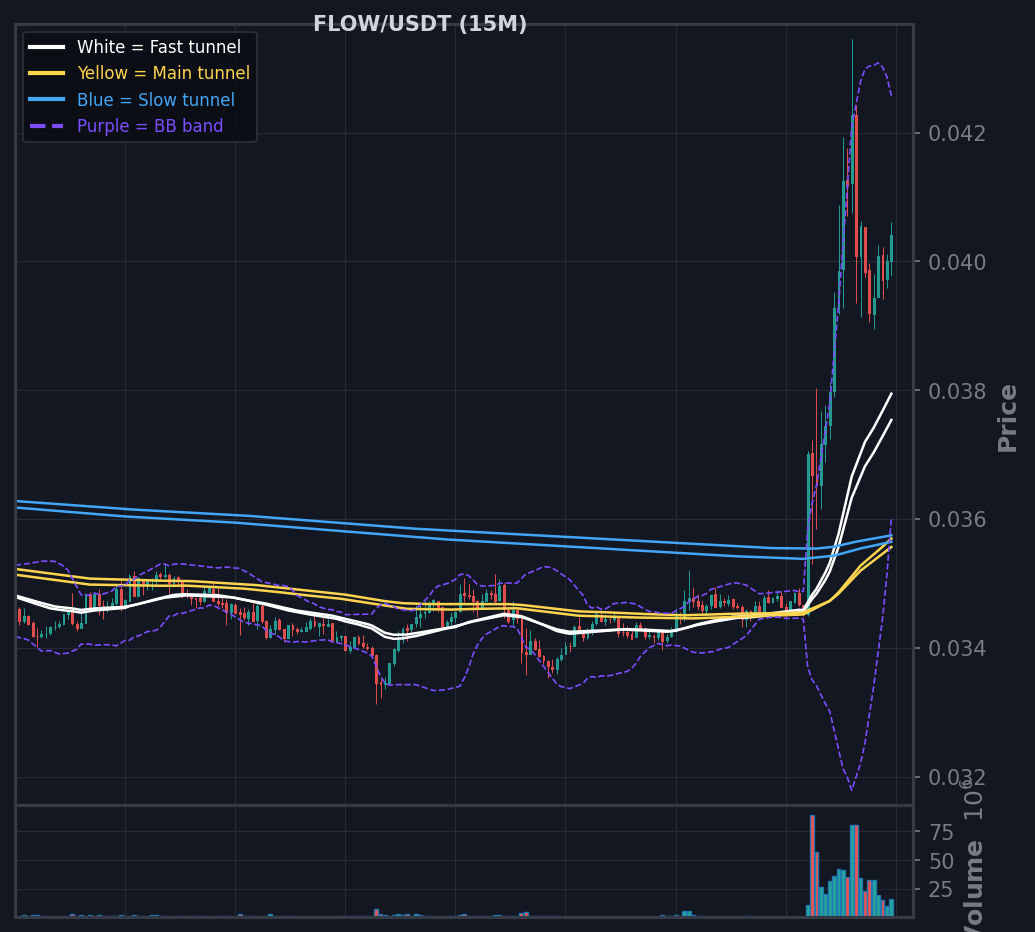This screenshot has width=1035, height=932.
Task: Click the 0.036 price axis label
Action: (956, 519)
